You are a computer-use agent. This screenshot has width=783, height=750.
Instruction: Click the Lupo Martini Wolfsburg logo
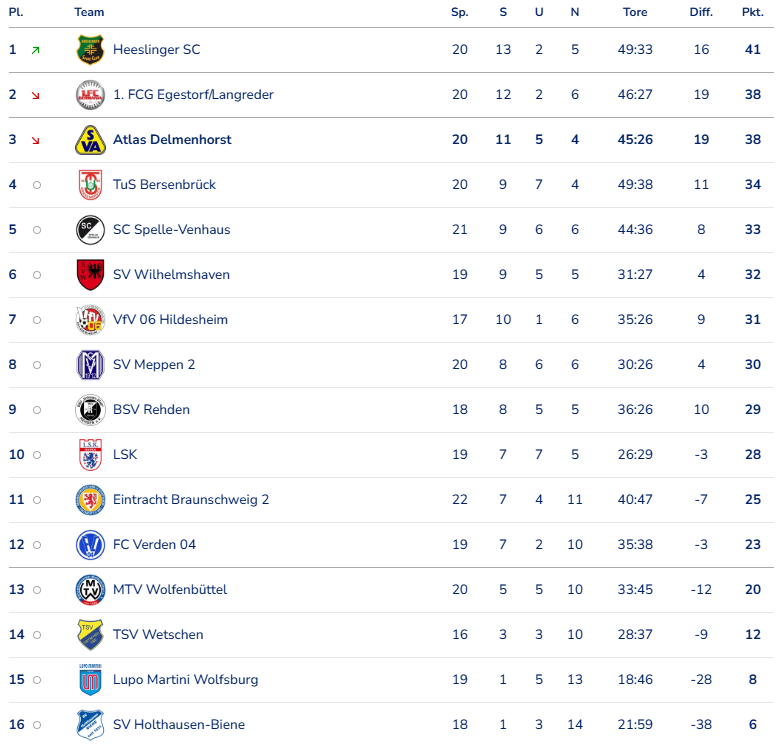click(x=90, y=679)
